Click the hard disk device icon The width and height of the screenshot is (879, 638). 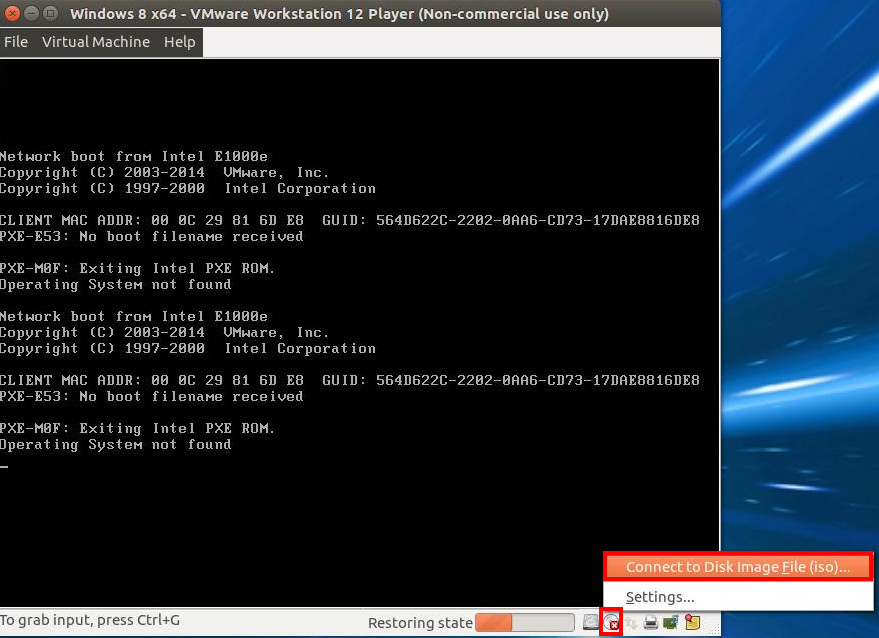pyautogui.click(x=590, y=622)
